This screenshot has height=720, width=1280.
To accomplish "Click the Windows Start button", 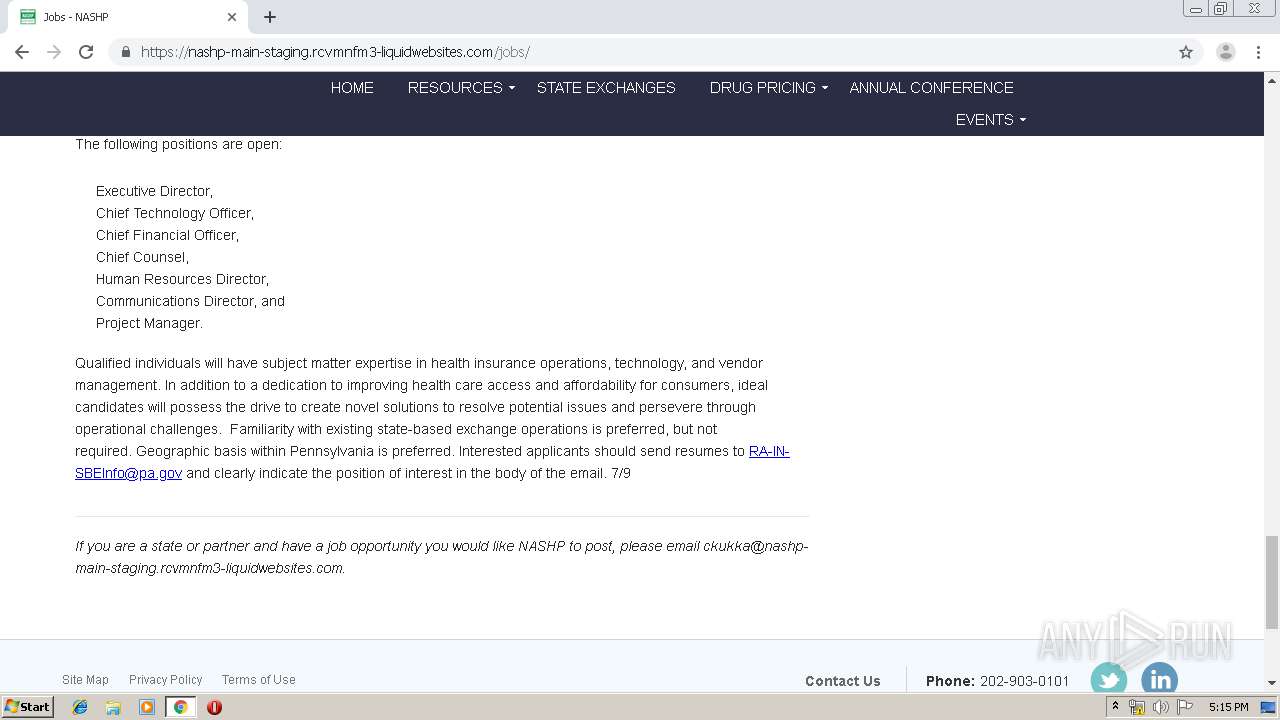I will [x=28, y=706].
